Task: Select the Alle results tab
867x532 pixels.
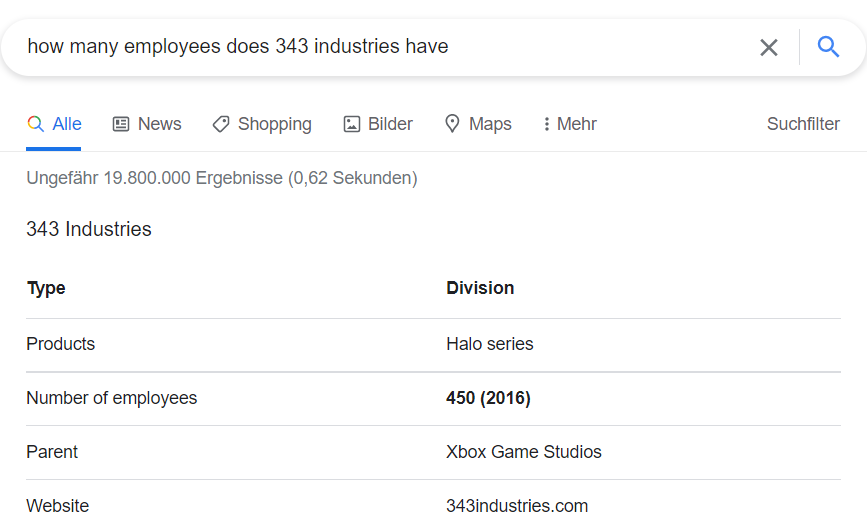Action: coord(54,124)
